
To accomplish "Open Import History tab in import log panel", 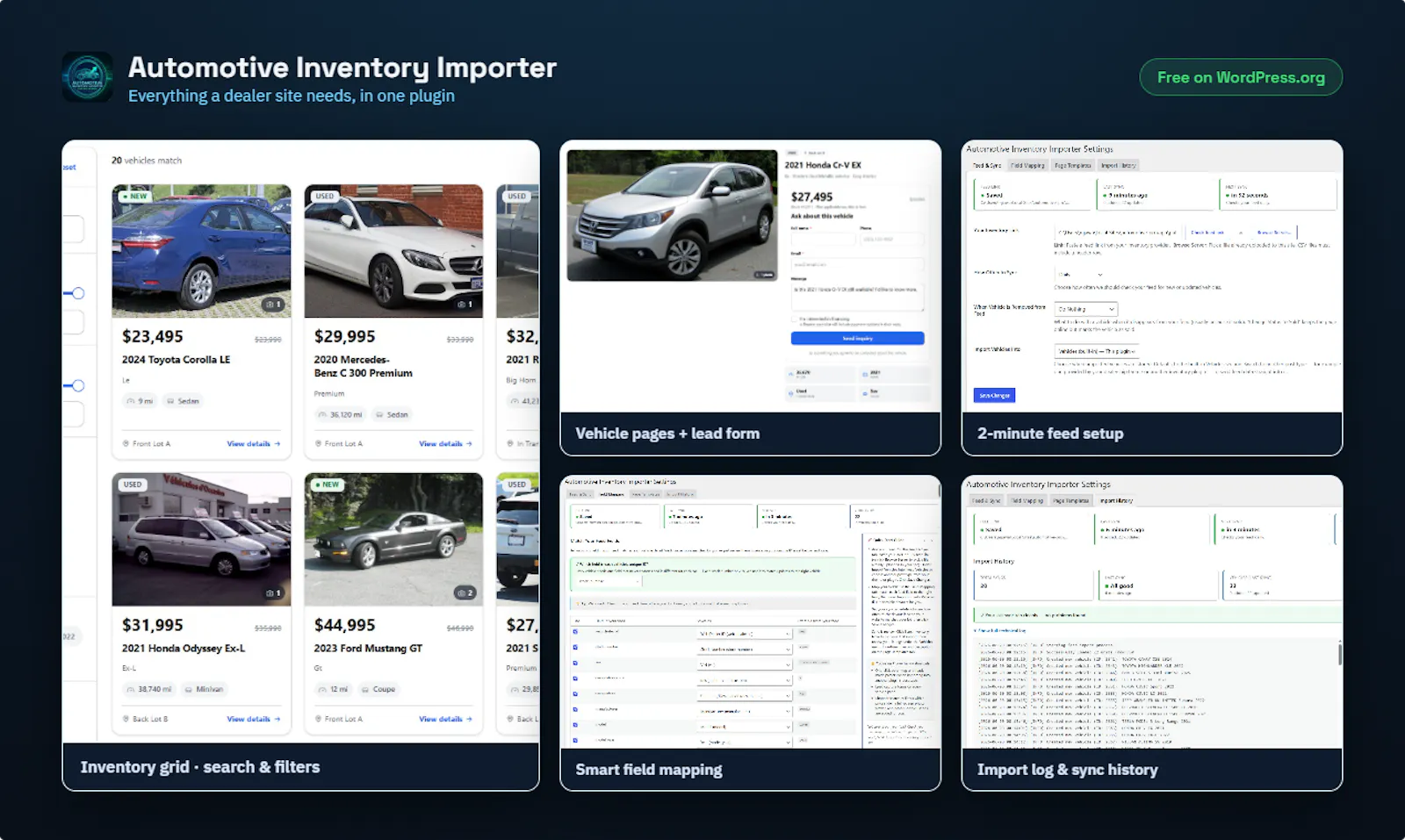I will [x=1116, y=500].
